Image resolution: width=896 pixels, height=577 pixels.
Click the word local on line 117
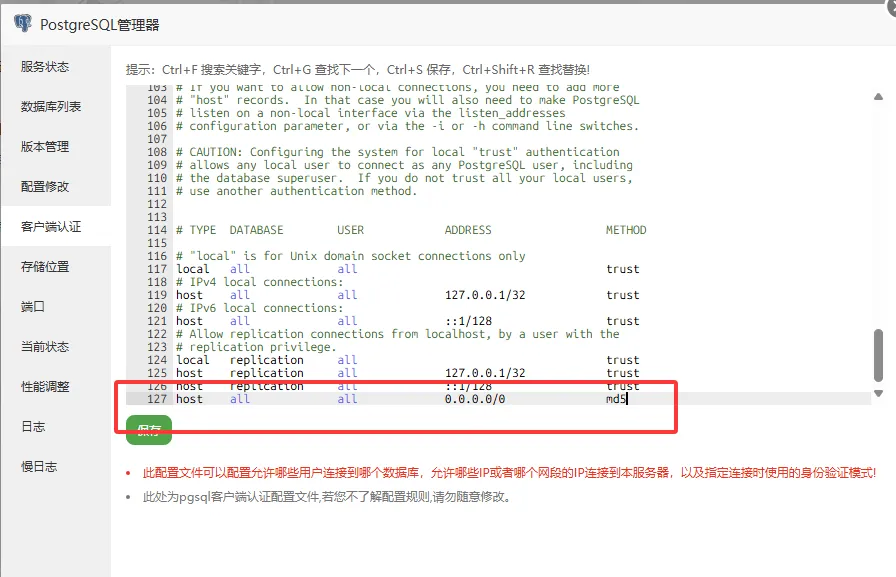(x=193, y=269)
